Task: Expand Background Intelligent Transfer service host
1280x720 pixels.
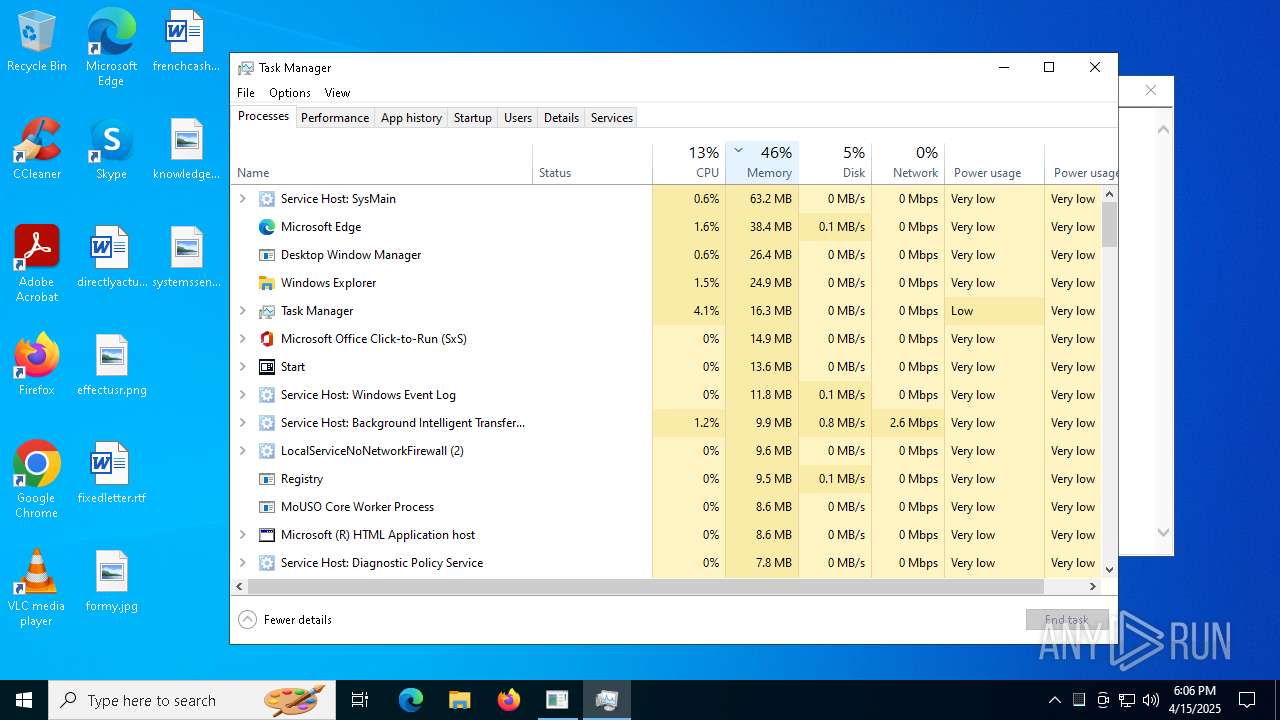Action: coord(242,423)
